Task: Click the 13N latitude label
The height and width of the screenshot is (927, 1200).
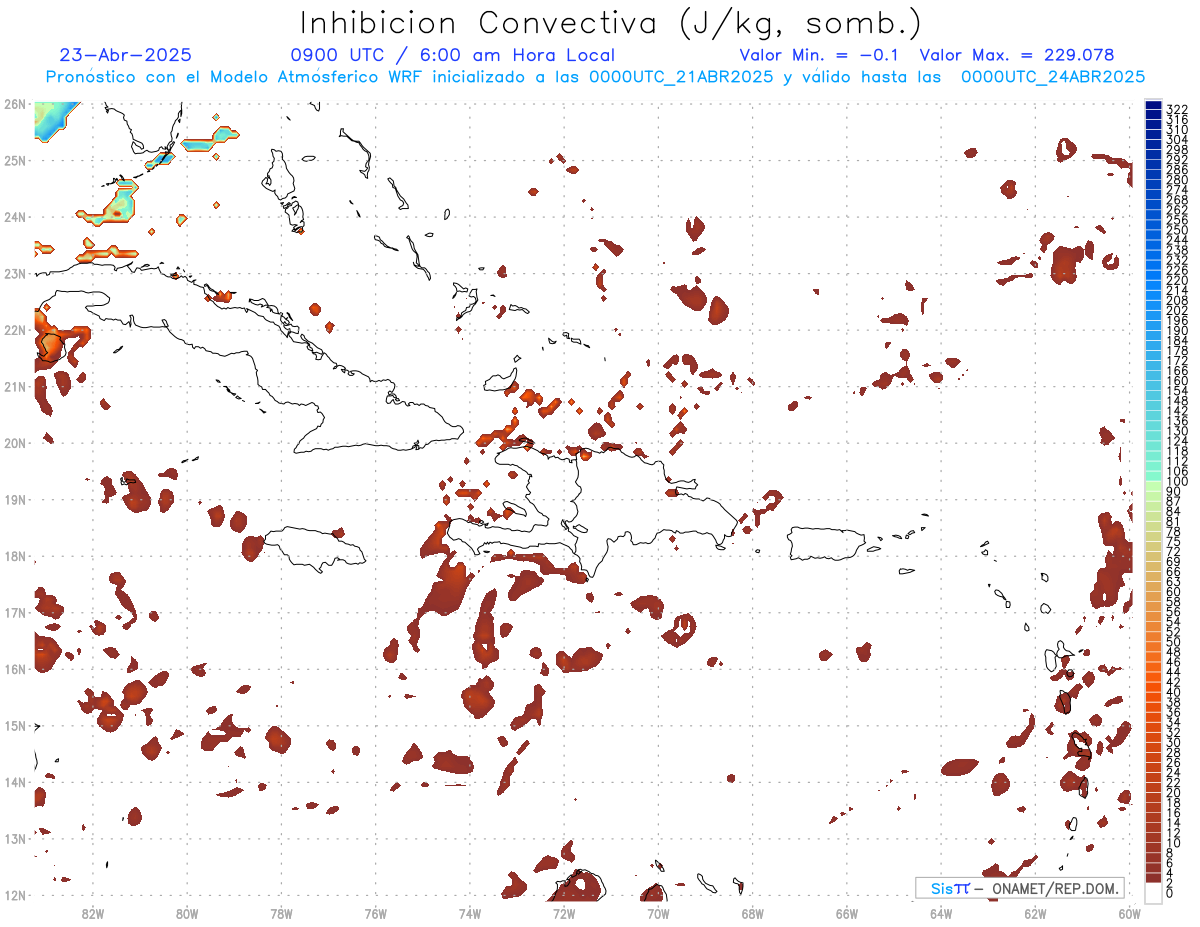Action: tap(14, 838)
